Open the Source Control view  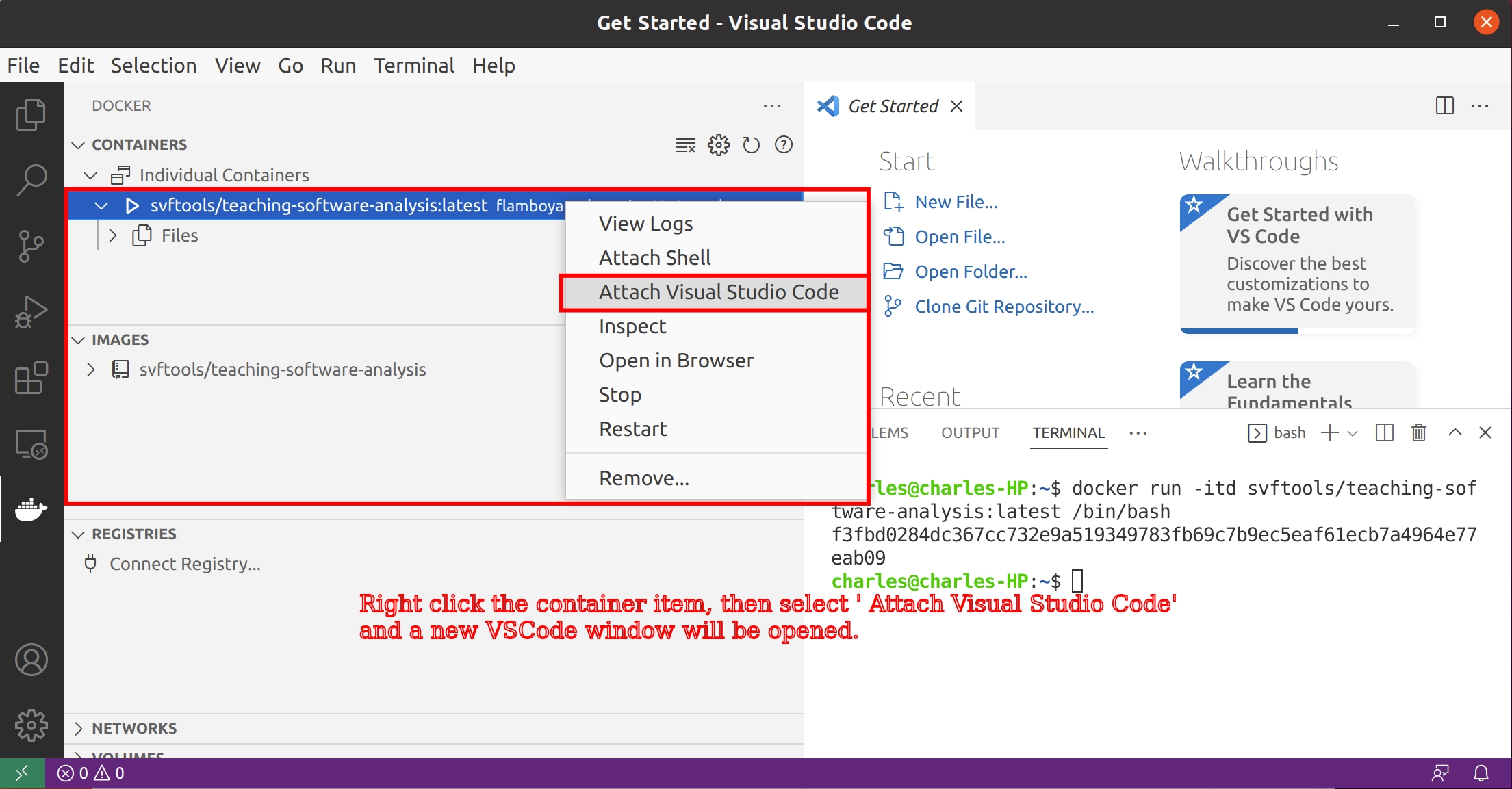point(31,246)
